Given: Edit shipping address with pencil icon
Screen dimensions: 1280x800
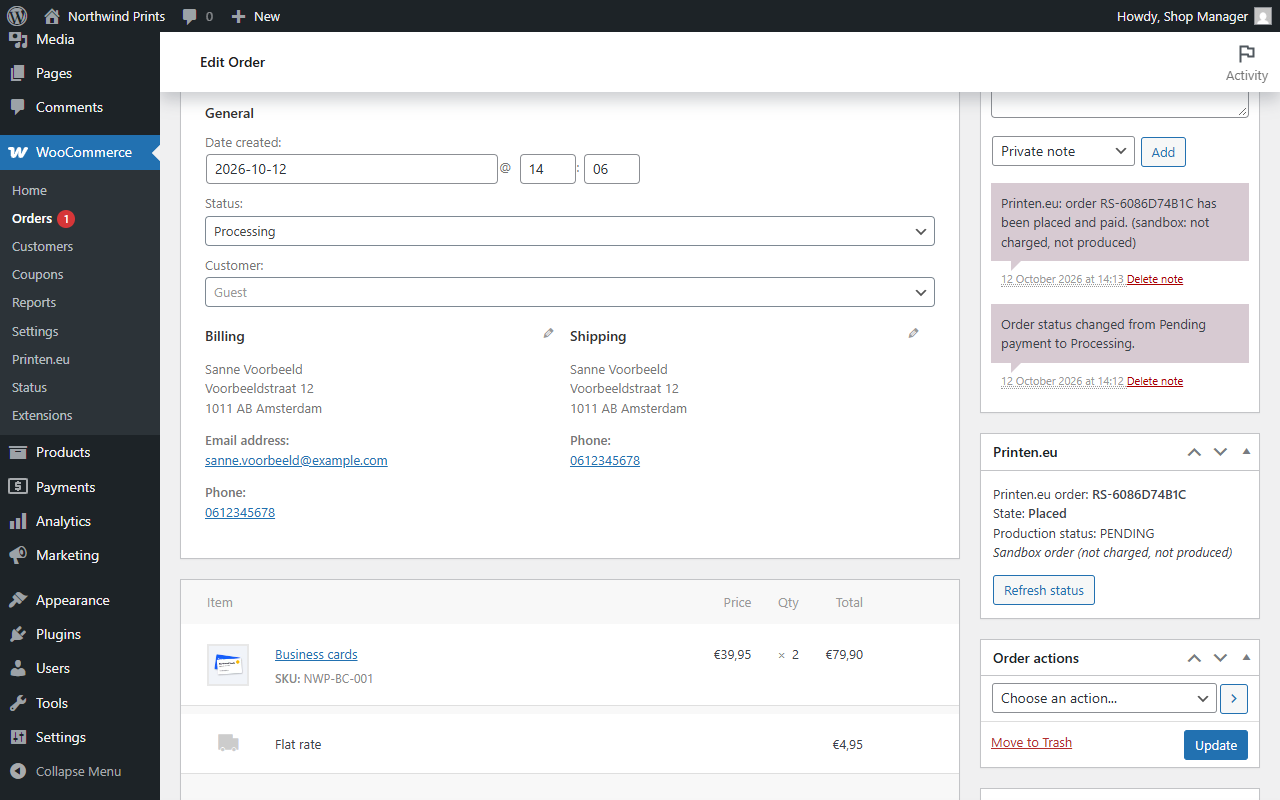Looking at the screenshot, I should (913, 333).
